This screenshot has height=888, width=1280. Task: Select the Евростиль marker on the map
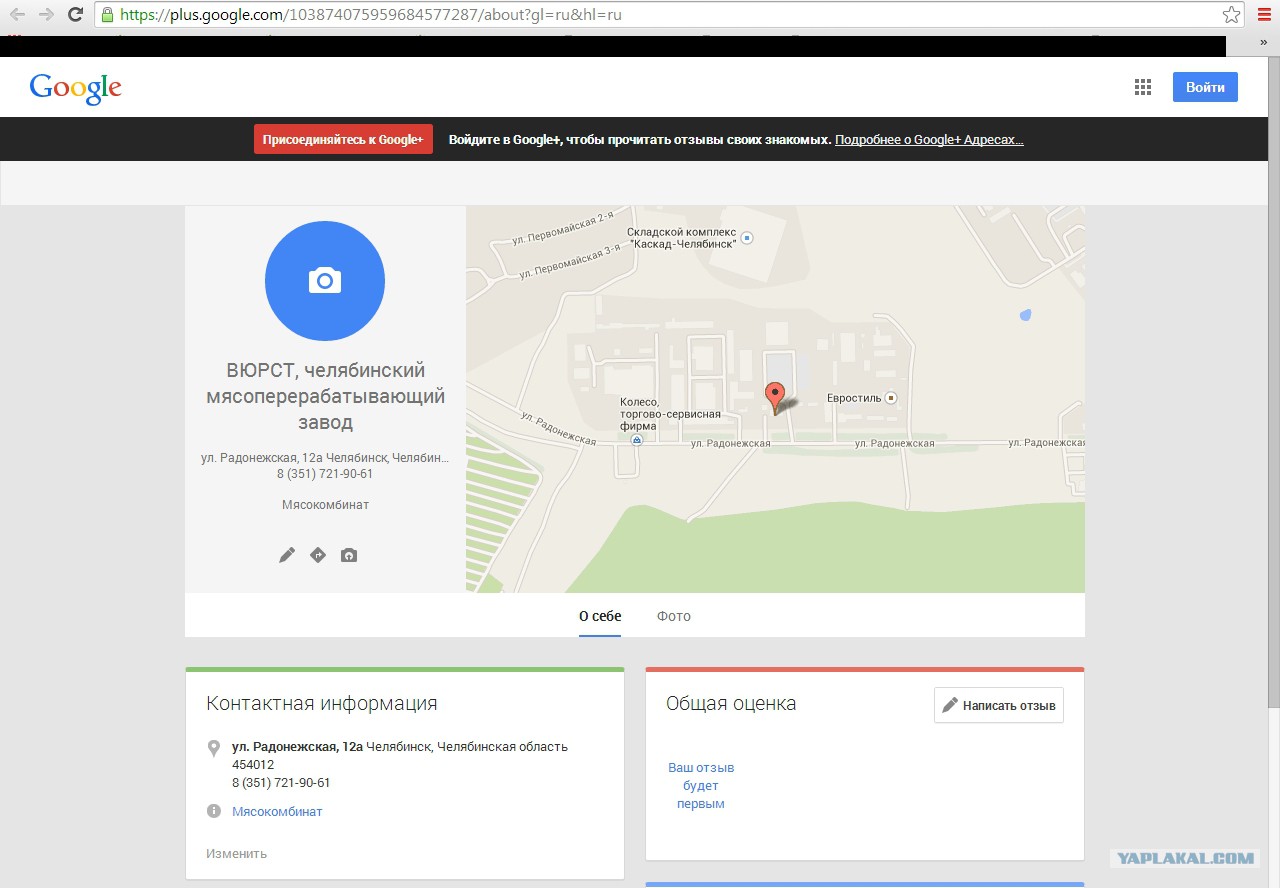coord(891,398)
